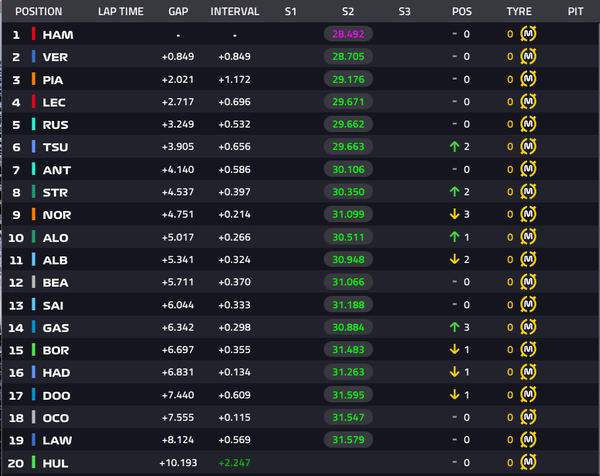Click the medium tyre icon in HUL row
The width and height of the screenshot is (600, 476).
point(528,462)
